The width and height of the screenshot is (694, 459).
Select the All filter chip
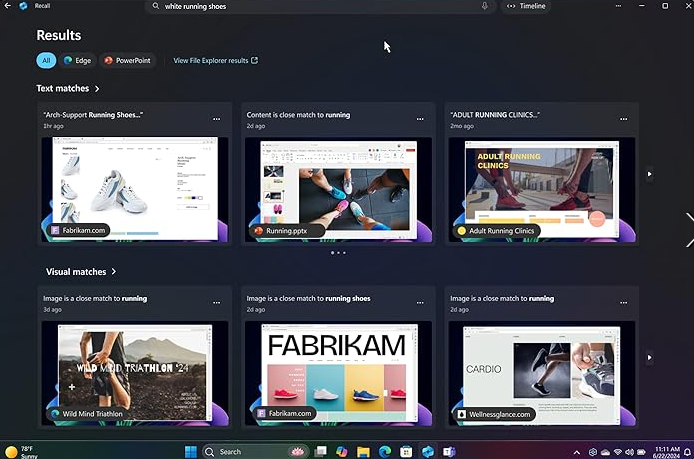tap(46, 60)
